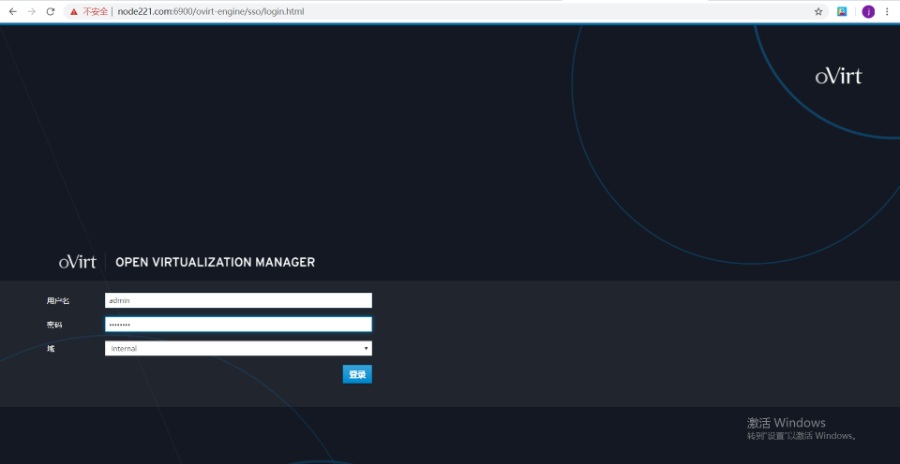The width and height of the screenshot is (900, 464).
Task: Click the address bar URL node221.com:6900
Action: [x=211, y=11]
